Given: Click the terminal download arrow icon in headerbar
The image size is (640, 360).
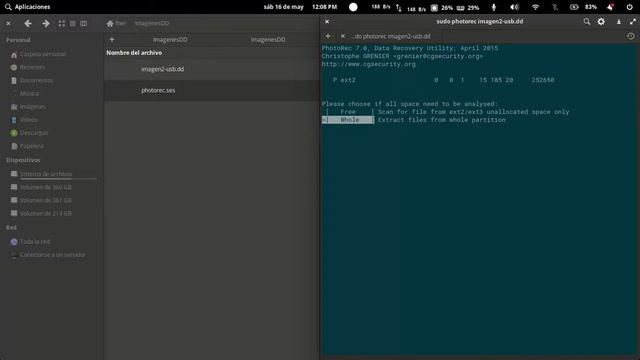Looking at the screenshot, I should coord(619,22).
